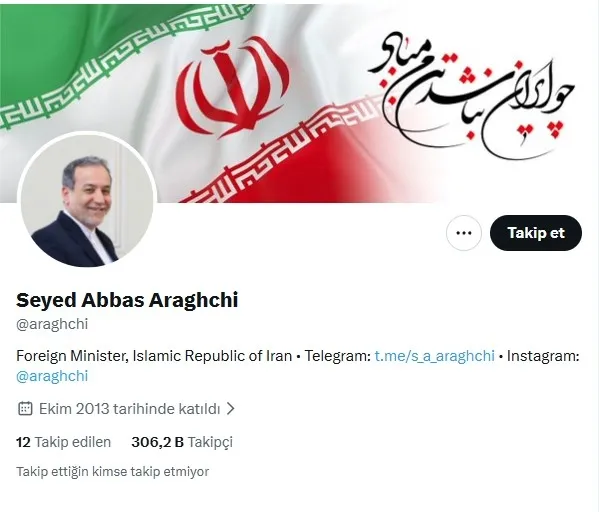Image resolution: width=599 pixels, height=512 pixels.
Task: Click the t.me/s_a_araghchi Telegram link
Action: [x=434, y=356]
